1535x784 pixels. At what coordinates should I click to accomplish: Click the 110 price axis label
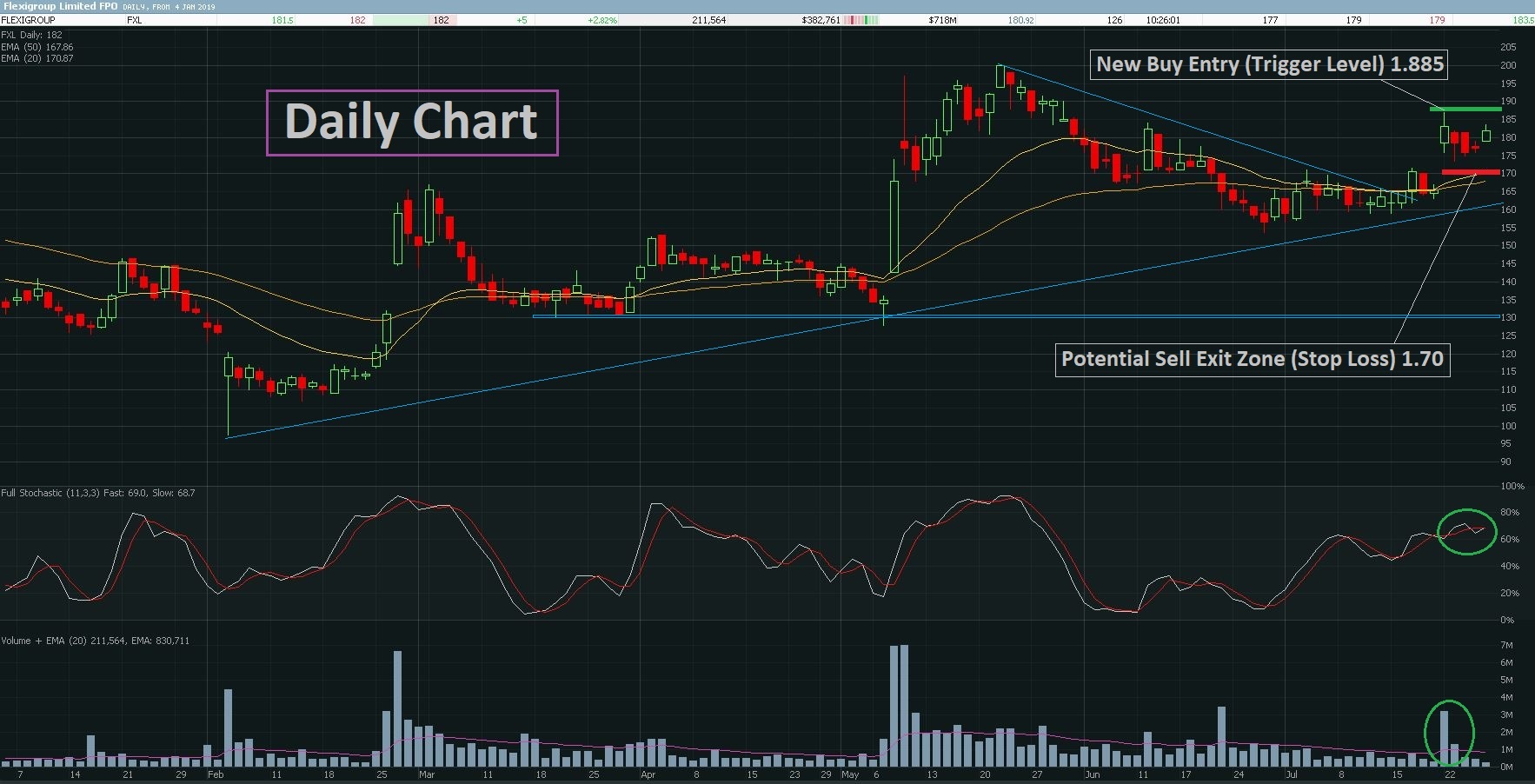[1508, 389]
